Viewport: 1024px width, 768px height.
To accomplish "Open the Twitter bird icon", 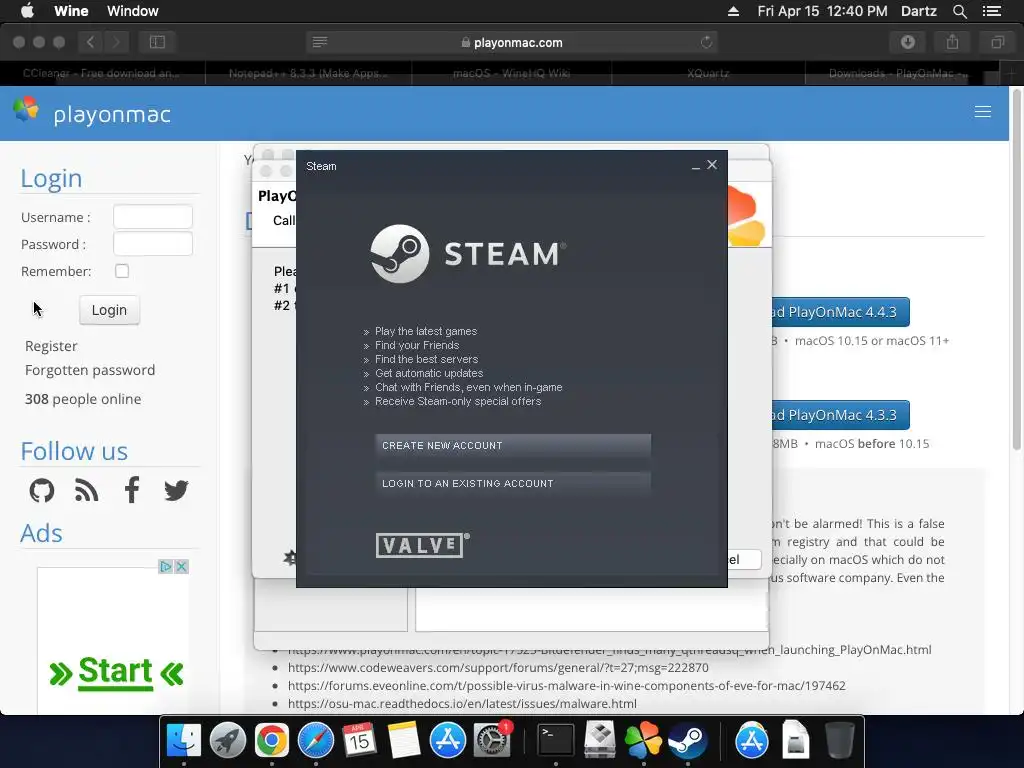I will pos(176,490).
